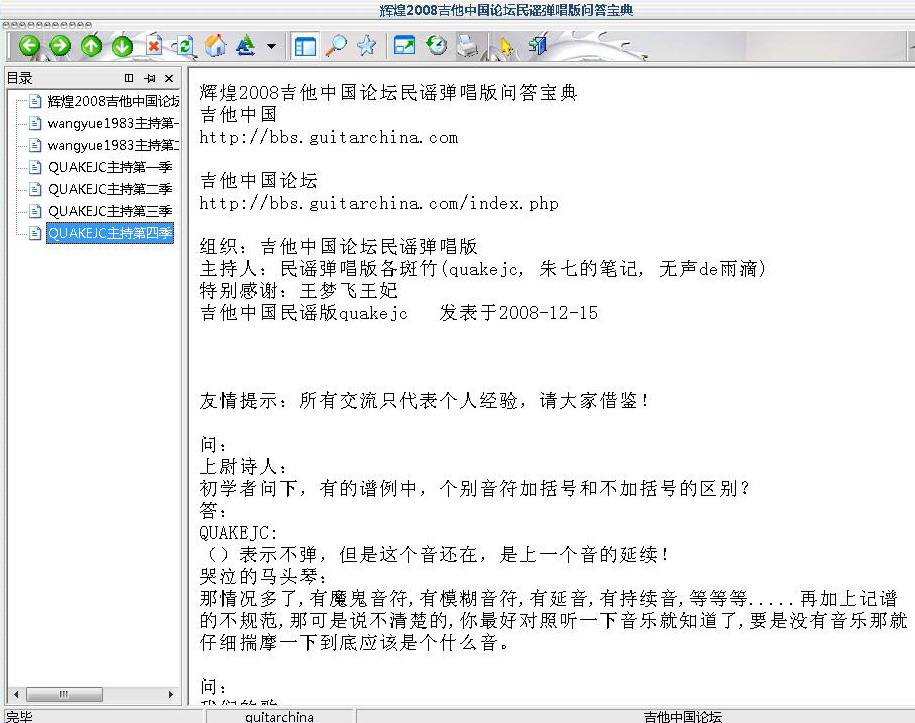Click the 组织:吉他中国论坛民谣弹唱版 line
This screenshot has width=915, height=723.
coord(338,246)
